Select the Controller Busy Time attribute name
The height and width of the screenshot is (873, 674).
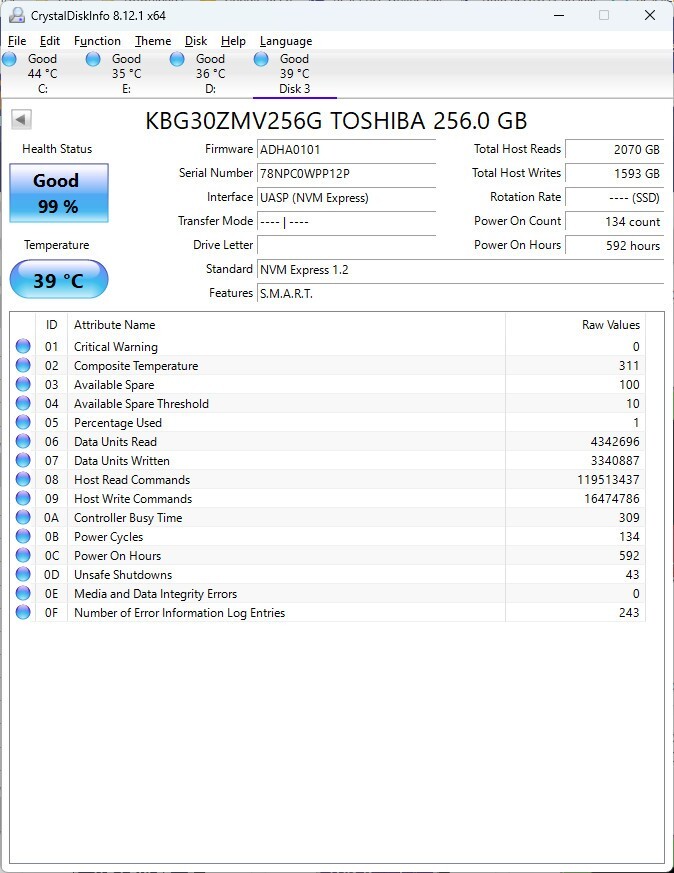pyautogui.click(x=128, y=518)
